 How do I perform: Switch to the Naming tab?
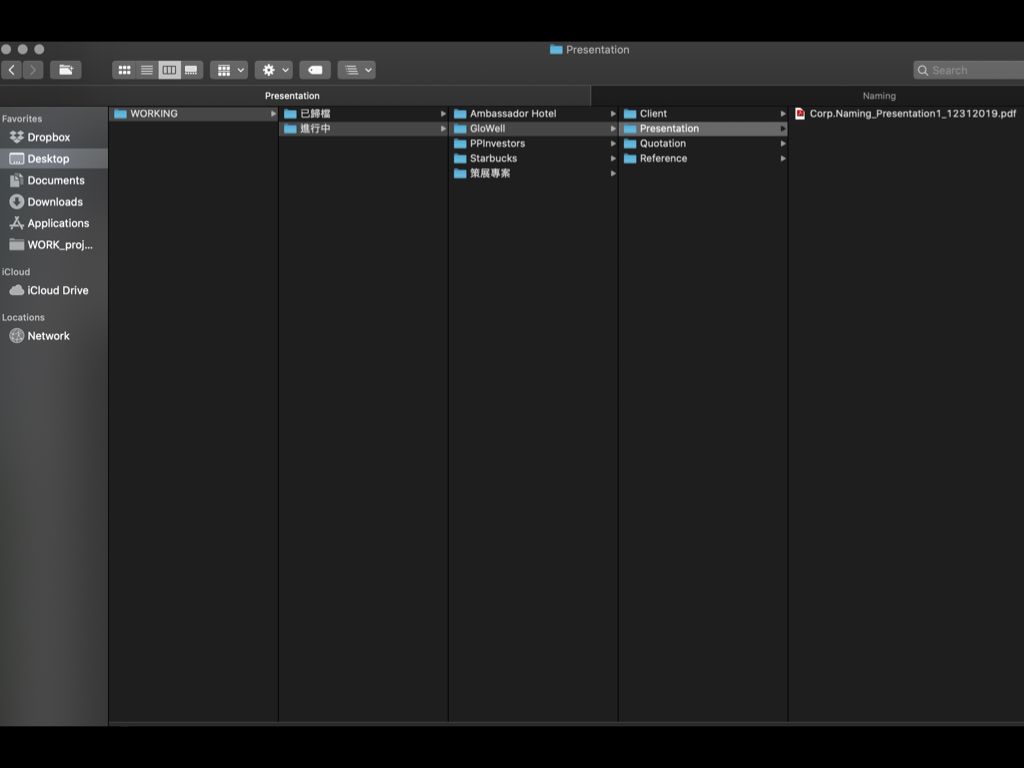879,96
